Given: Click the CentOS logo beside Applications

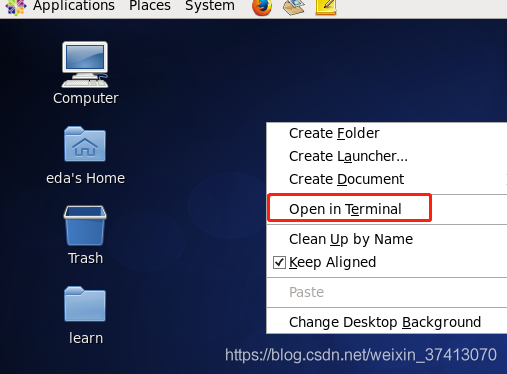Looking at the screenshot, I should point(15,7).
